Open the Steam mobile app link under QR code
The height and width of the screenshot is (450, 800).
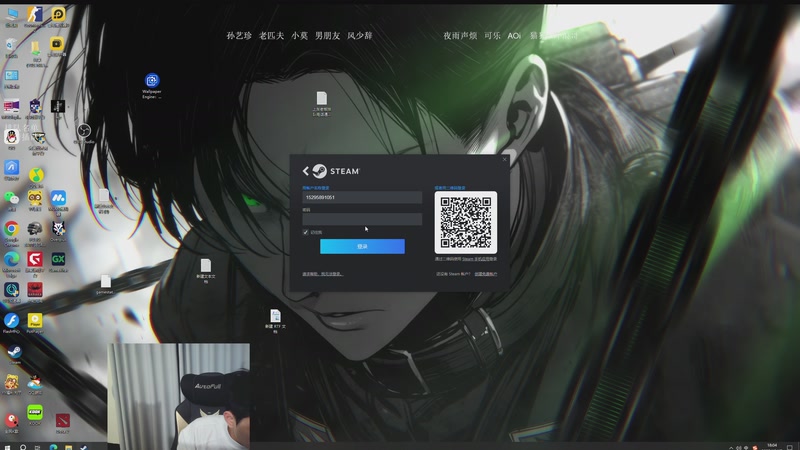click(480, 259)
